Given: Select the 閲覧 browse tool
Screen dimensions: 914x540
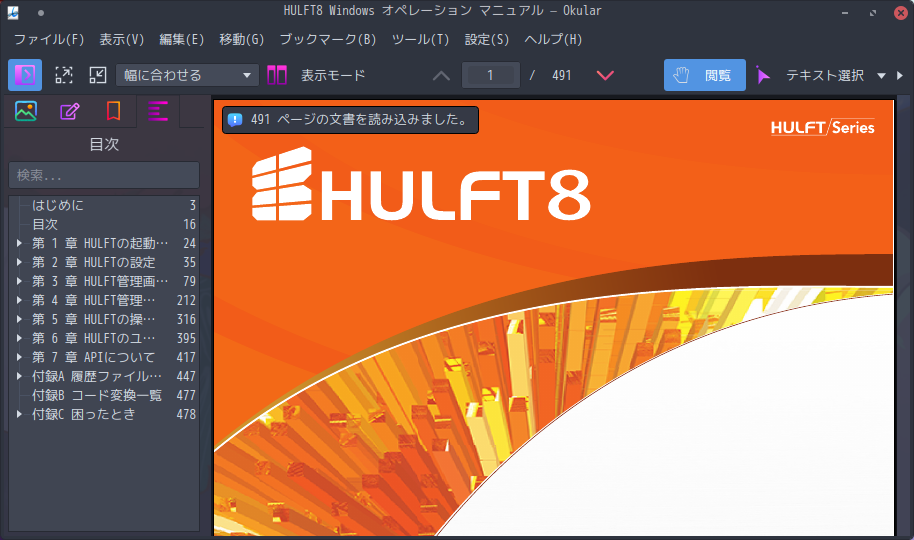Looking at the screenshot, I should pos(704,75).
